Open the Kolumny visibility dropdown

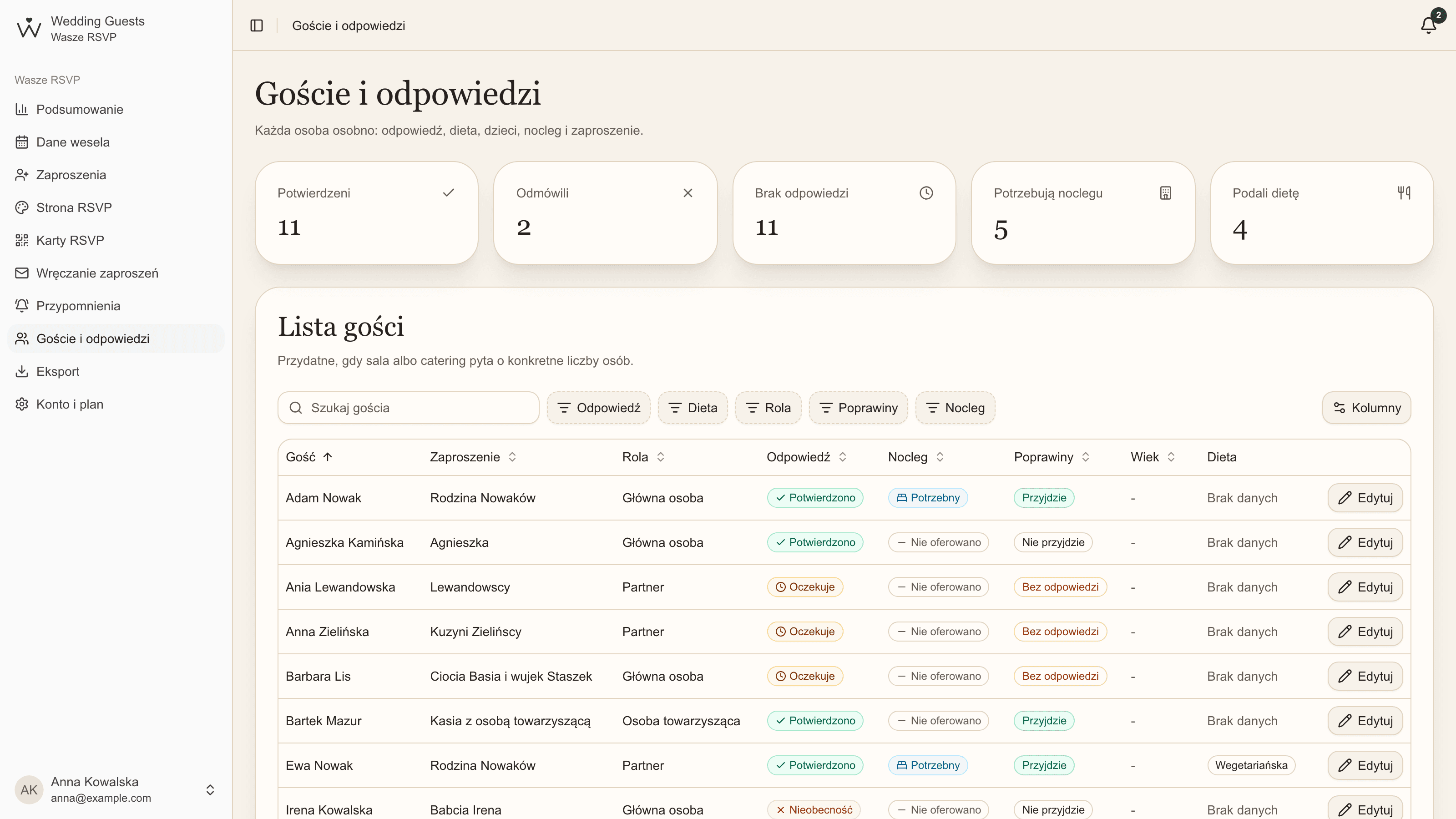[1366, 408]
